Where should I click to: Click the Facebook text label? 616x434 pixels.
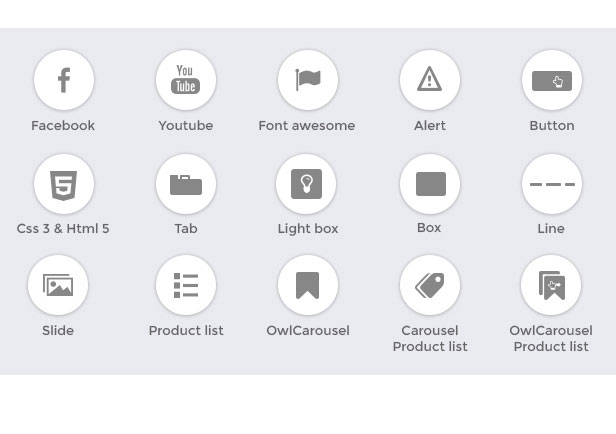63,126
